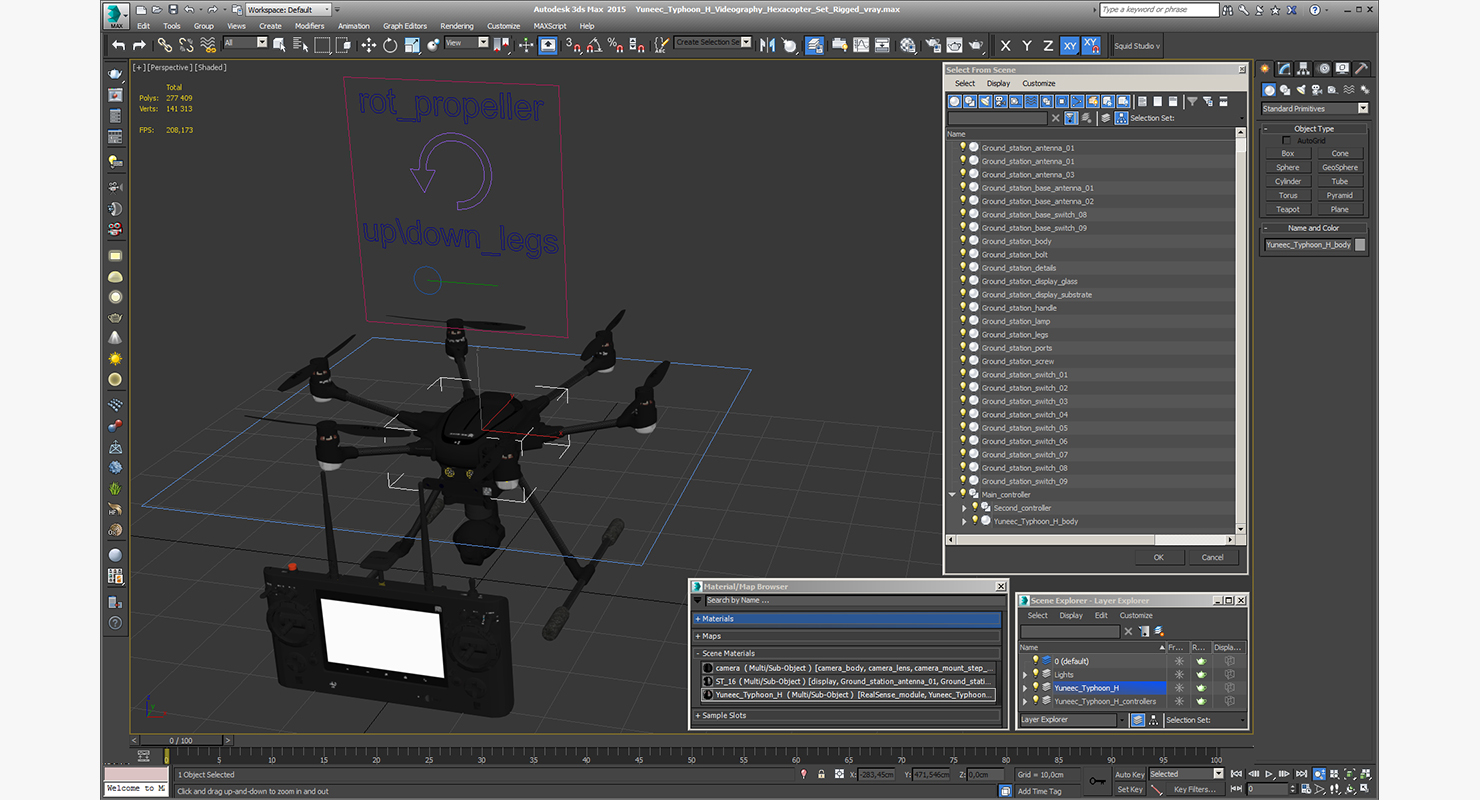Click OK in Select From Scene dialog

click(x=1159, y=557)
